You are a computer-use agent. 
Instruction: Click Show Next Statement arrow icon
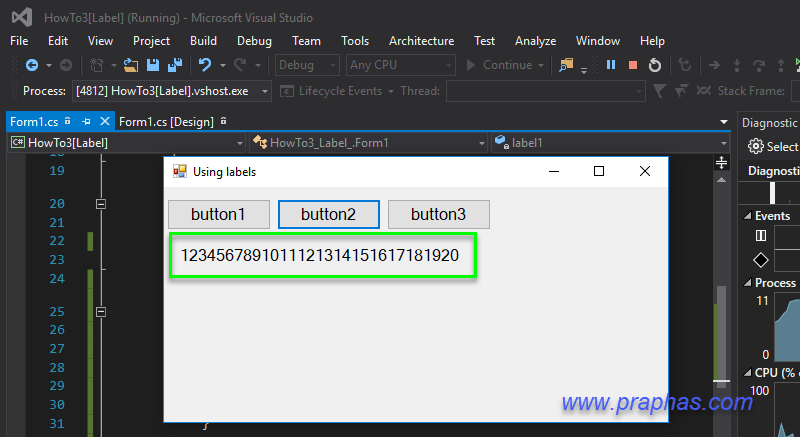pyautogui.click(x=714, y=65)
